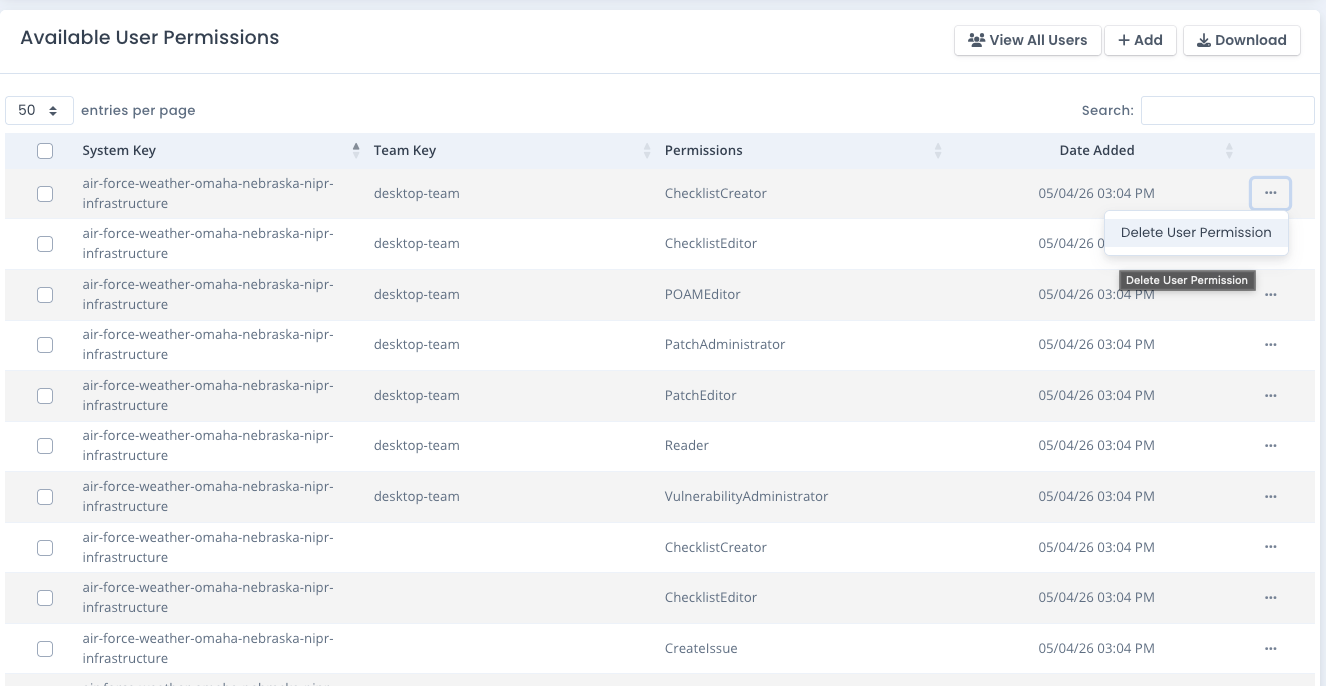The height and width of the screenshot is (686, 1326).
Task: Check the desktop-team ChecklistEditor row checkbox
Action: (x=45, y=244)
